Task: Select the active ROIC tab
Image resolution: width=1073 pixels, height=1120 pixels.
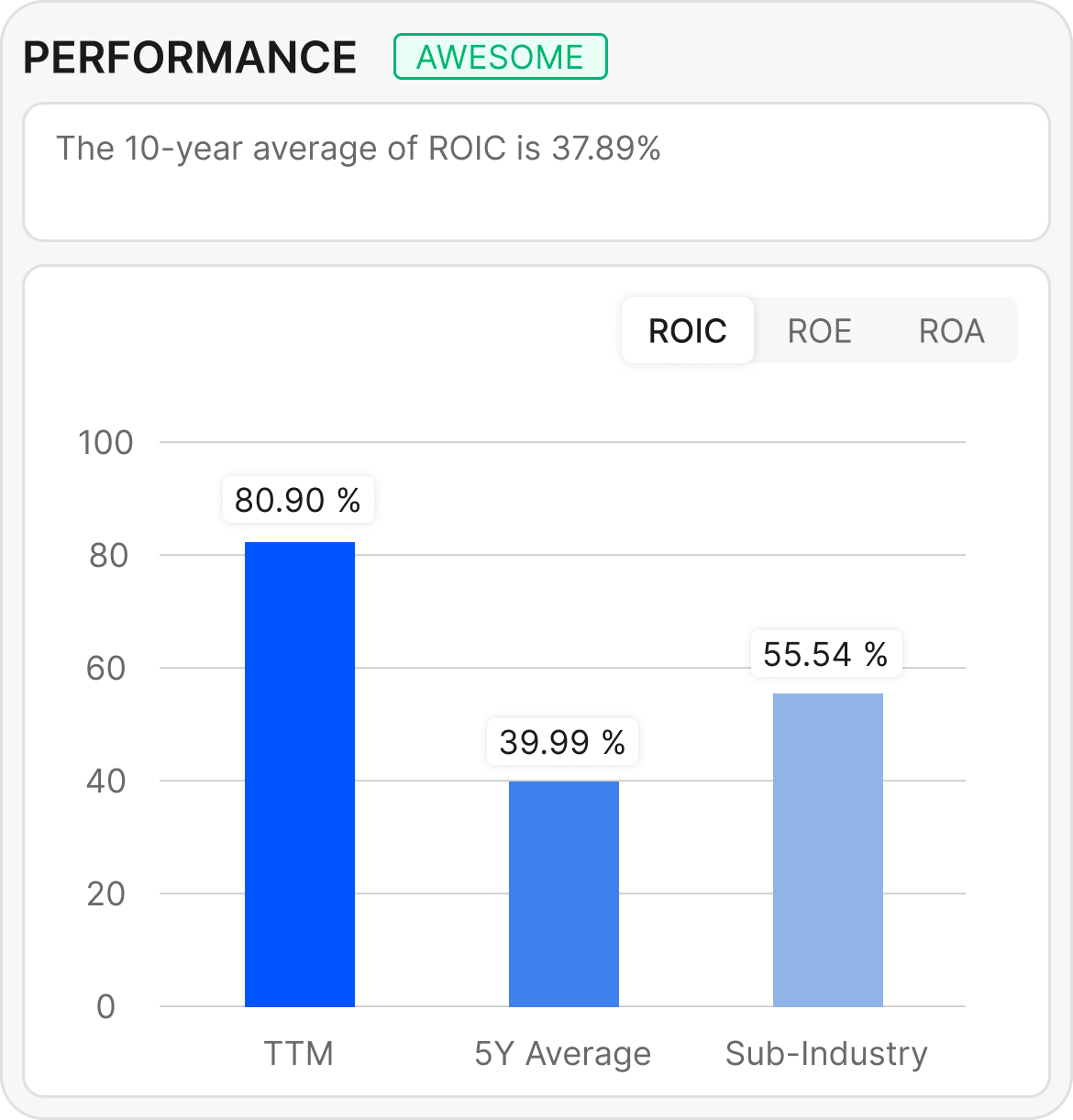Action: [687, 330]
